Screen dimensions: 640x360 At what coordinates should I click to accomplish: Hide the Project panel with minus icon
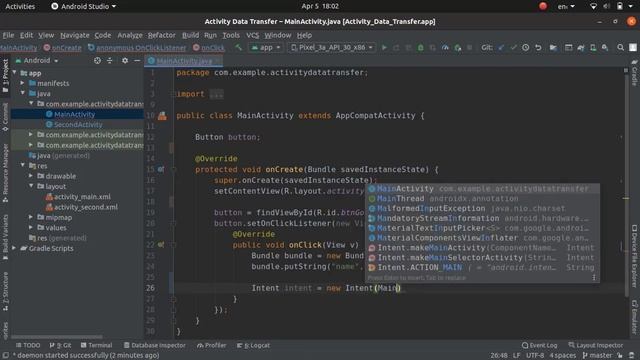(x=137, y=60)
